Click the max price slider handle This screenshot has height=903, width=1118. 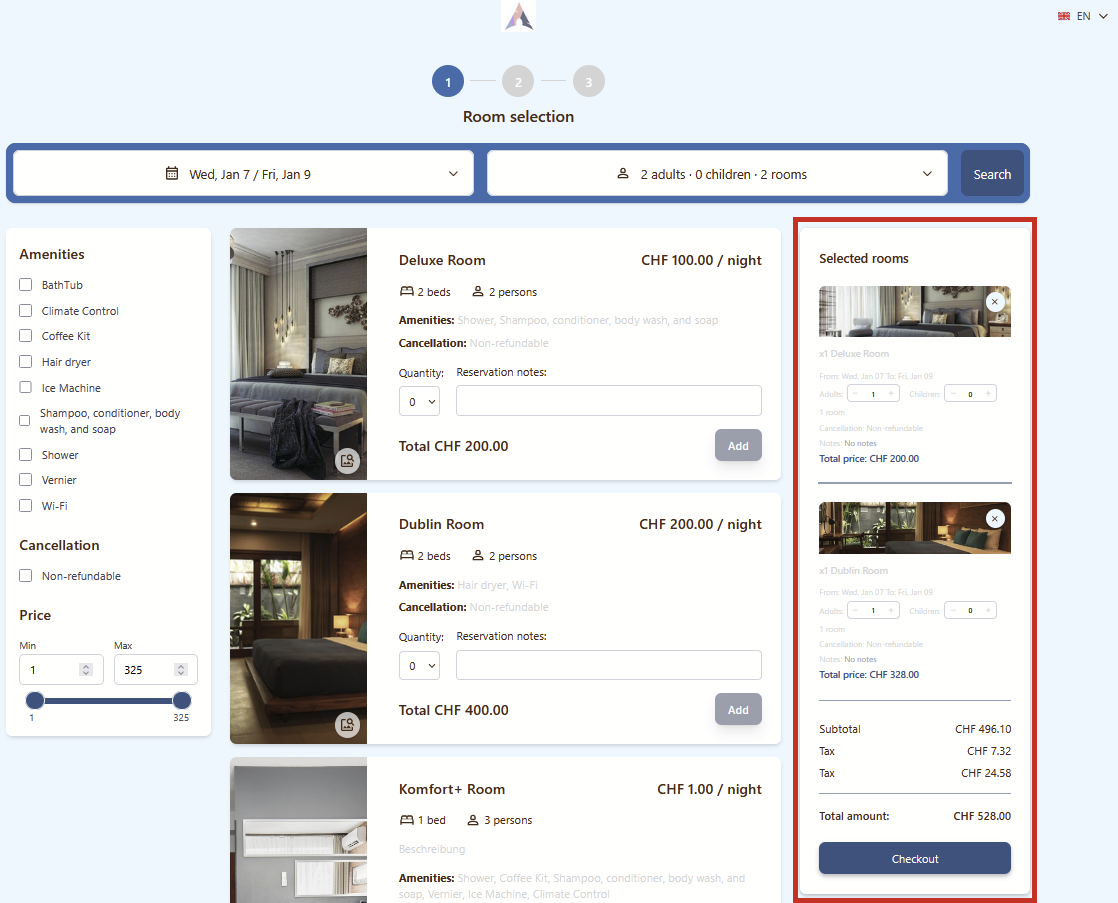(182, 700)
